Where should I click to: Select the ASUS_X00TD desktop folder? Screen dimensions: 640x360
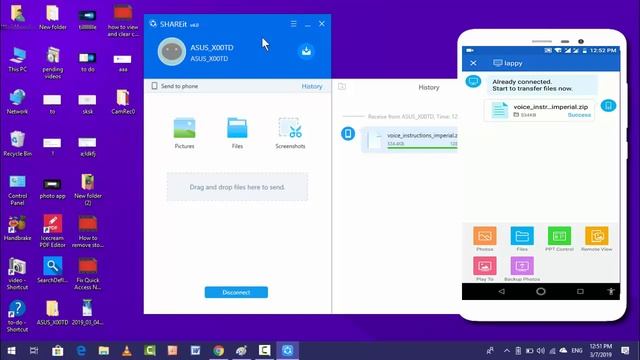coord(53,313)
